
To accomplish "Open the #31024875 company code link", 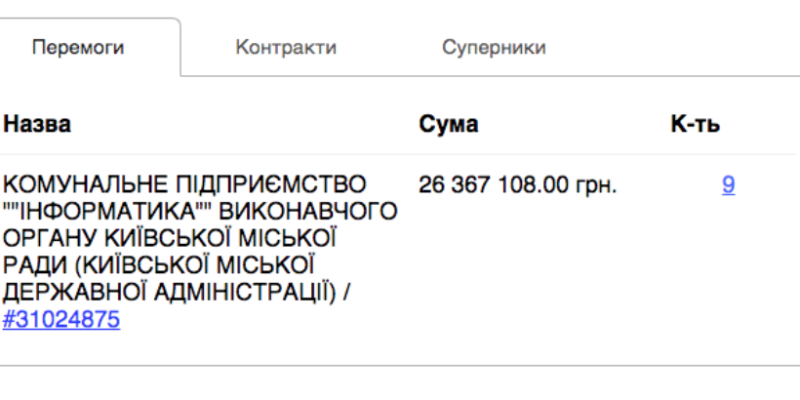I will coord(61,321).
